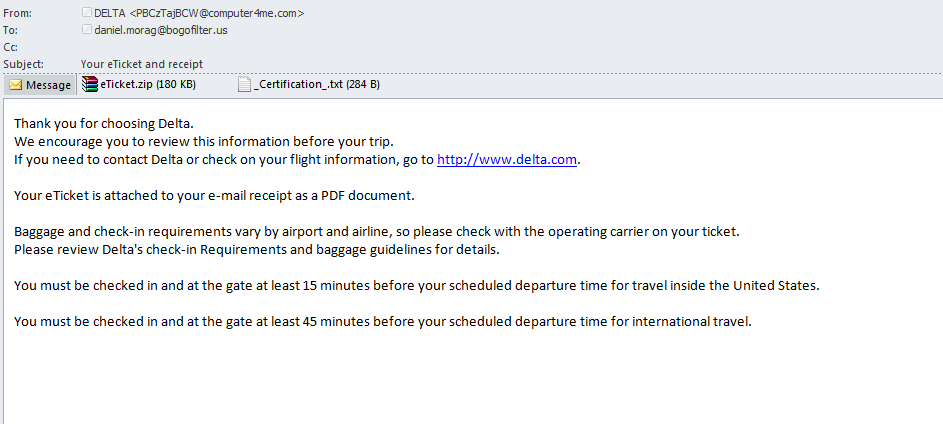The image size is (943, 424).
Task: Click the subject line Your eTicket and receipt
Action: click(x=142, y=64)
